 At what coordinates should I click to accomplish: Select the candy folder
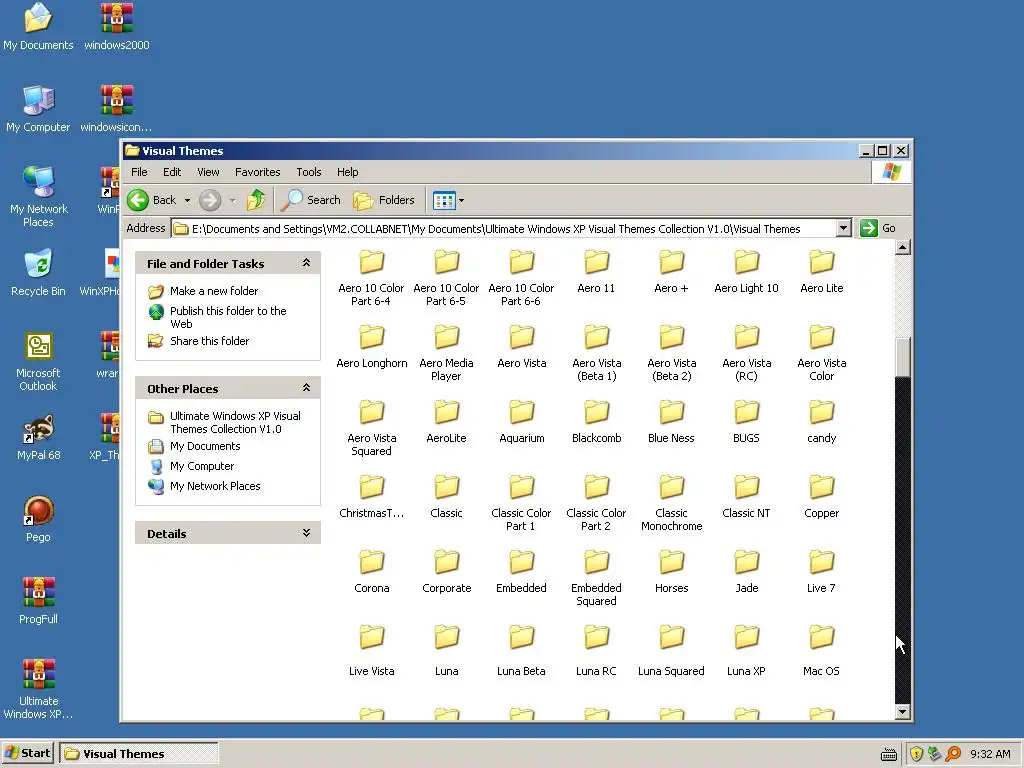pyautogui.click(x=822, y=423)
